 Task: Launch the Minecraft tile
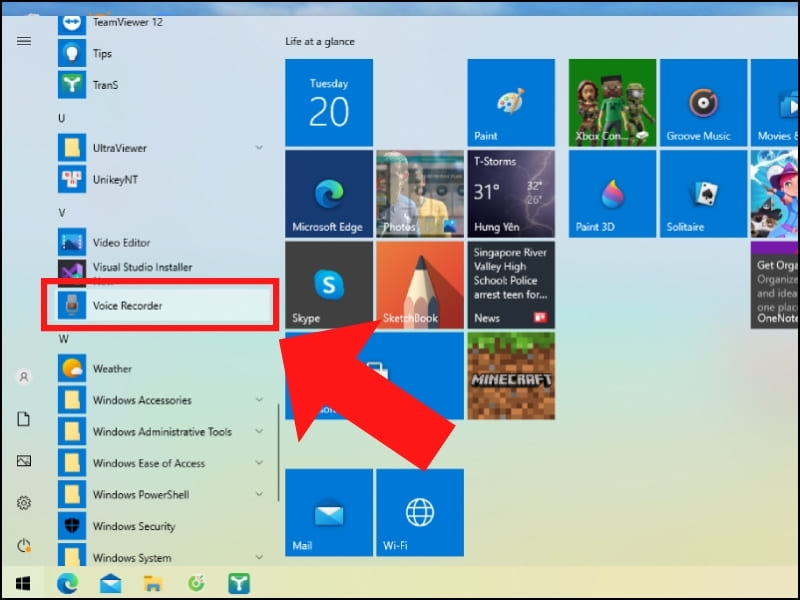[511, 376]
